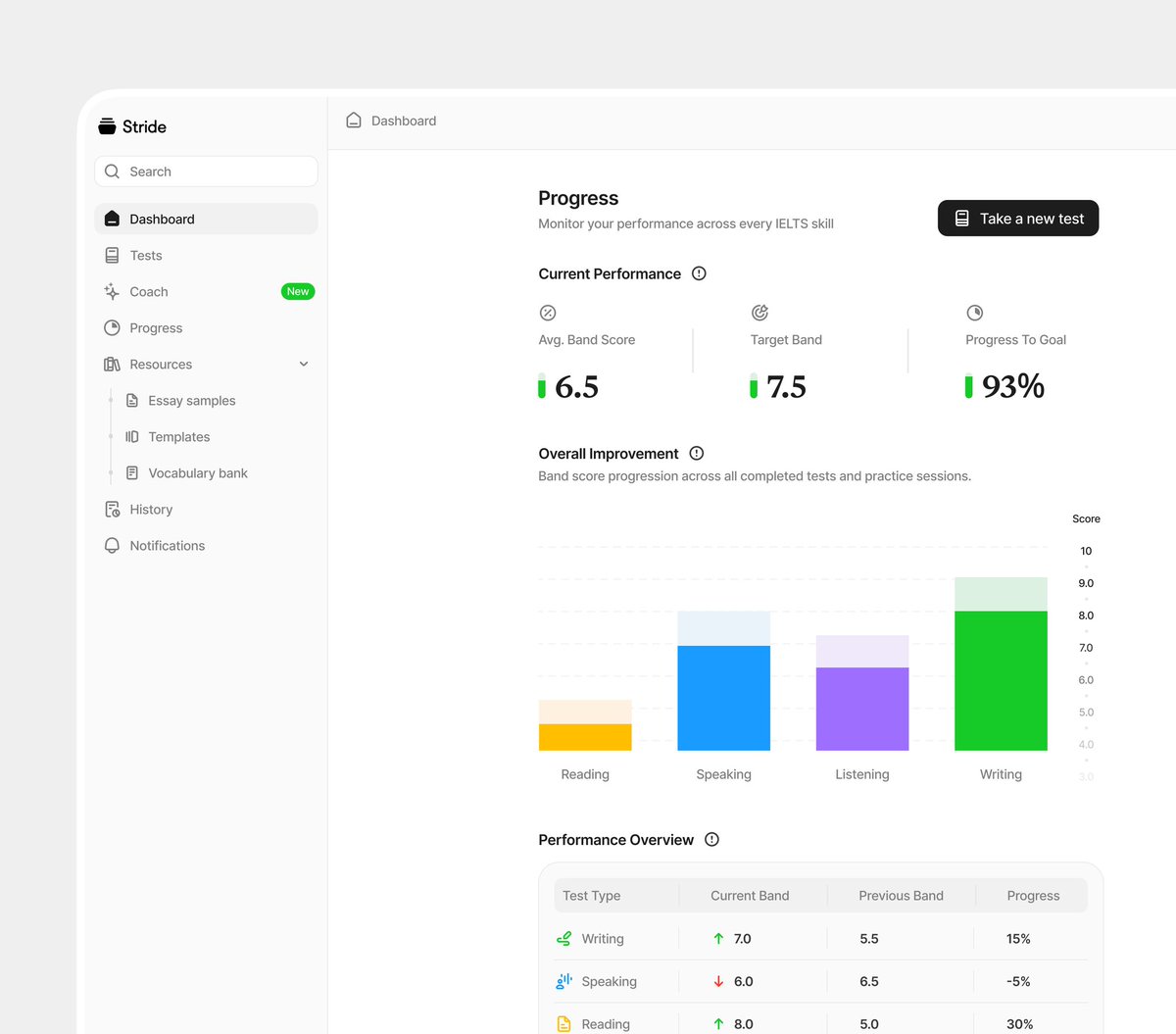Open Progress in the sidebar
This screenshot has height=1034, width=1176.
[206, 327]
